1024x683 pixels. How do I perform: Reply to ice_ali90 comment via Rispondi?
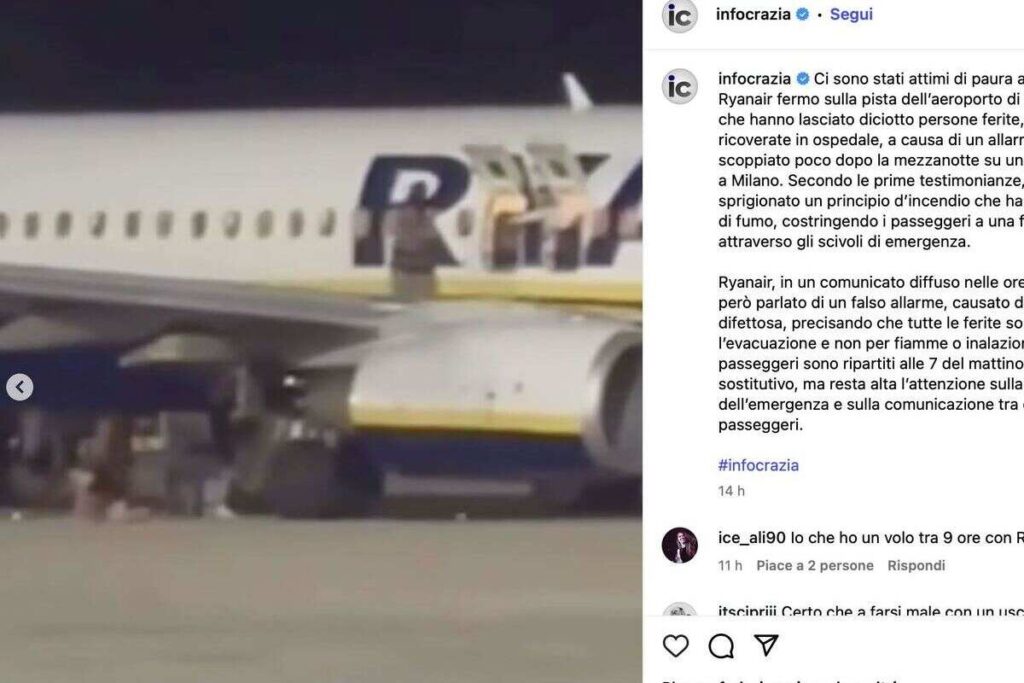click(916, 565)
